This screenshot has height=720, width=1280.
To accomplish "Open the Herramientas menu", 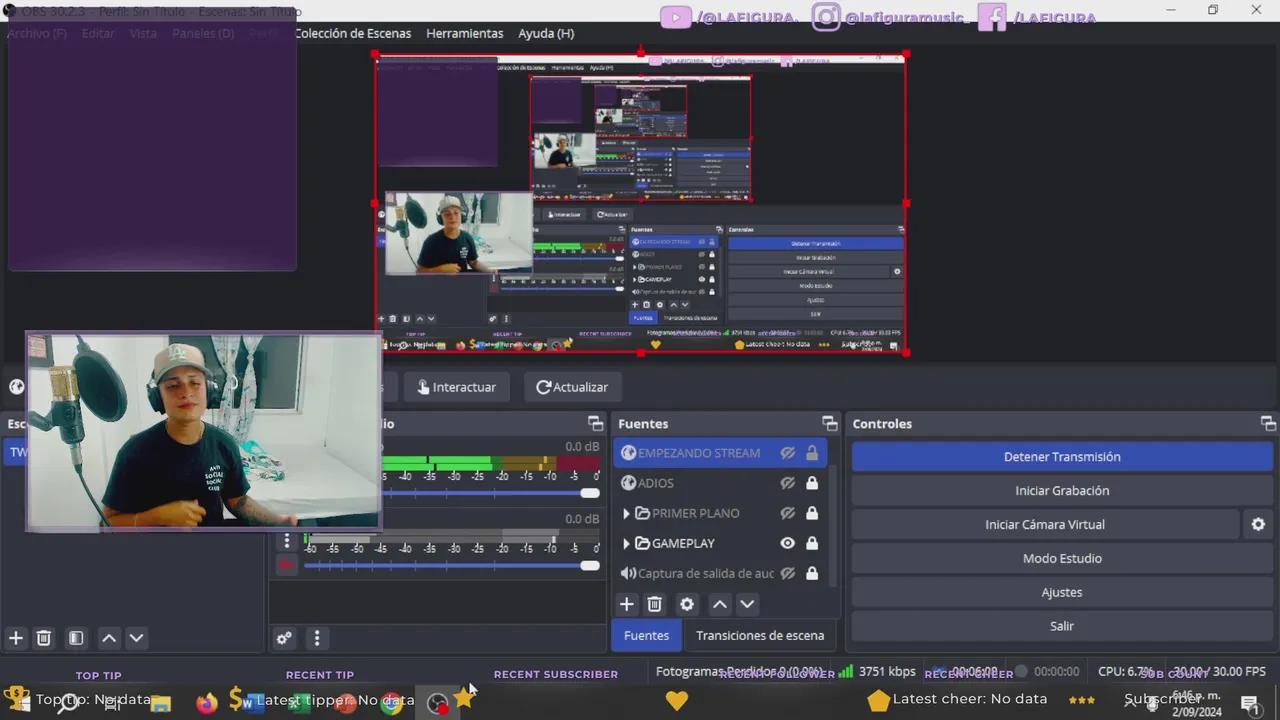I will click(x=464, y=33).
